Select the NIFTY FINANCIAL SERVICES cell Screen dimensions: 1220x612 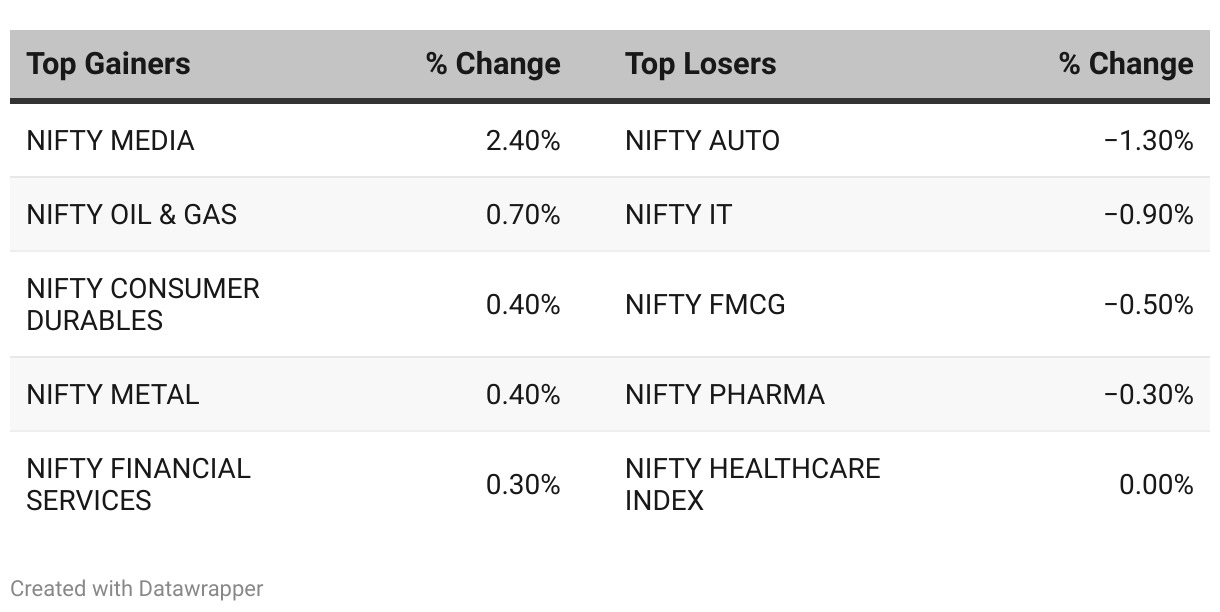coord(138,484)
